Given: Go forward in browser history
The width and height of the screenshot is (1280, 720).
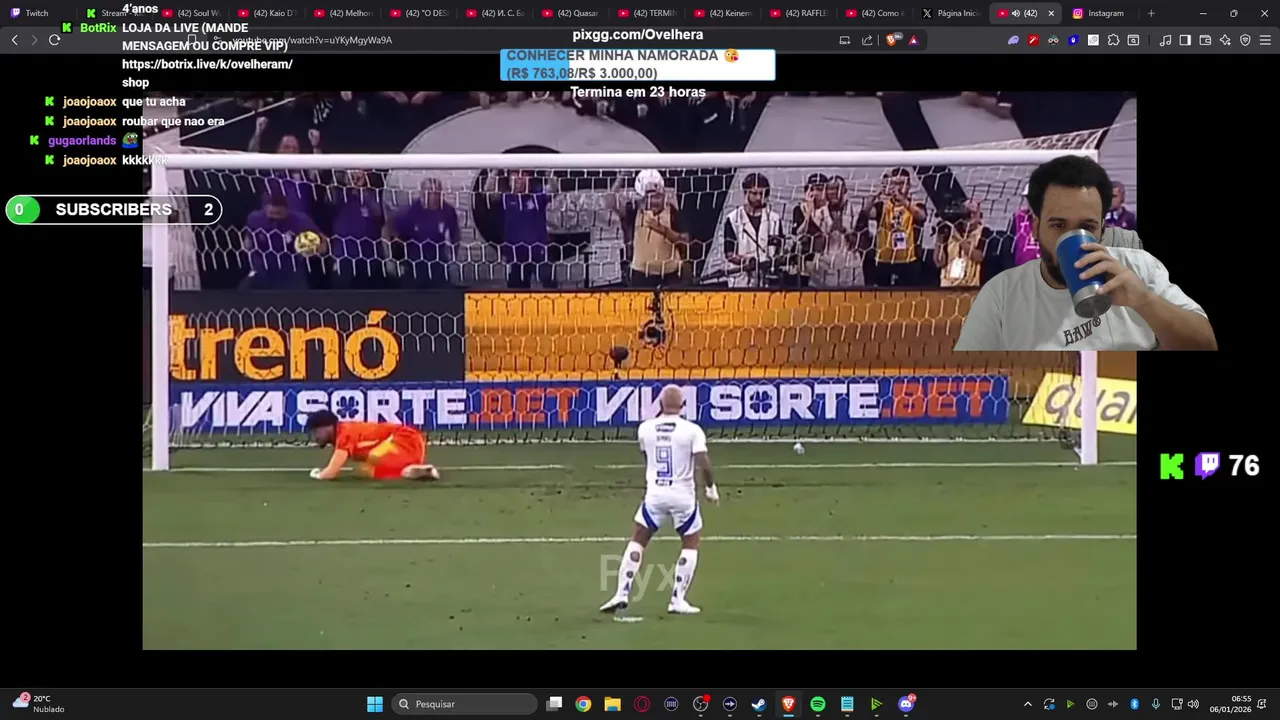Looking at the screenshot, I should [34, 40].
